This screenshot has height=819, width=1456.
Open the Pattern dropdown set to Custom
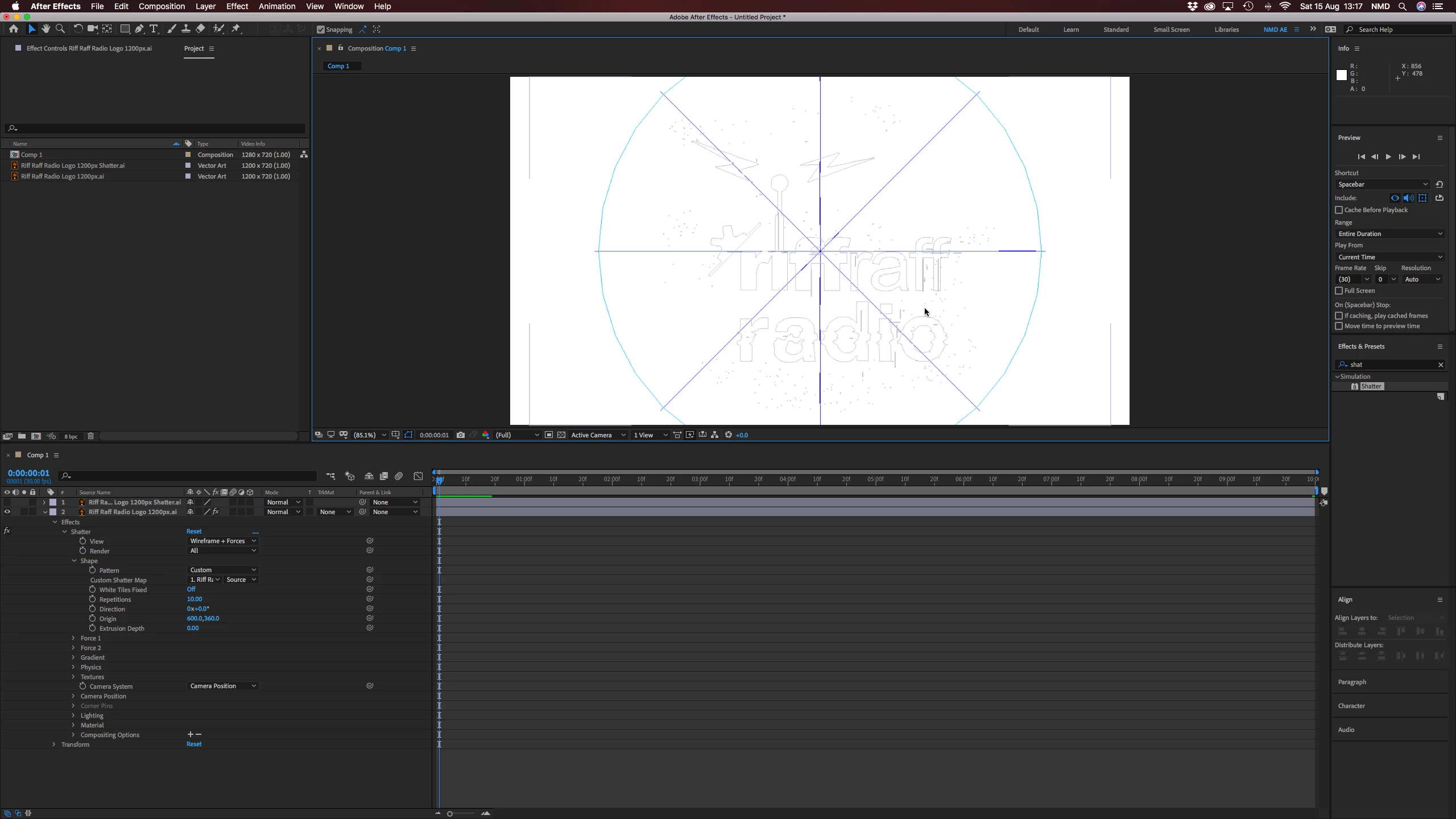(222, 570)
